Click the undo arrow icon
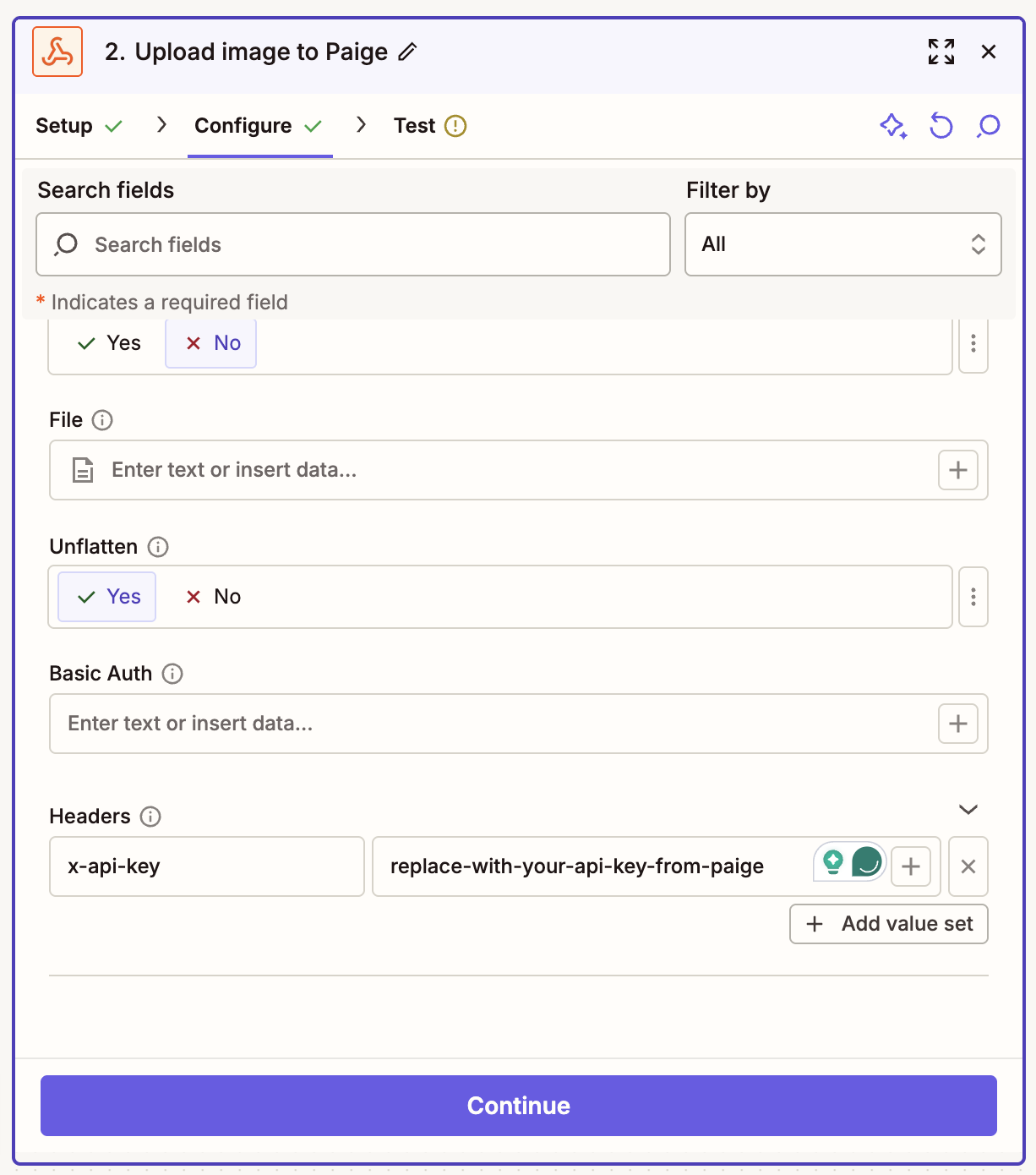Image resolution: width=1036 pixels, height=1175 pixels. (941, 126)
